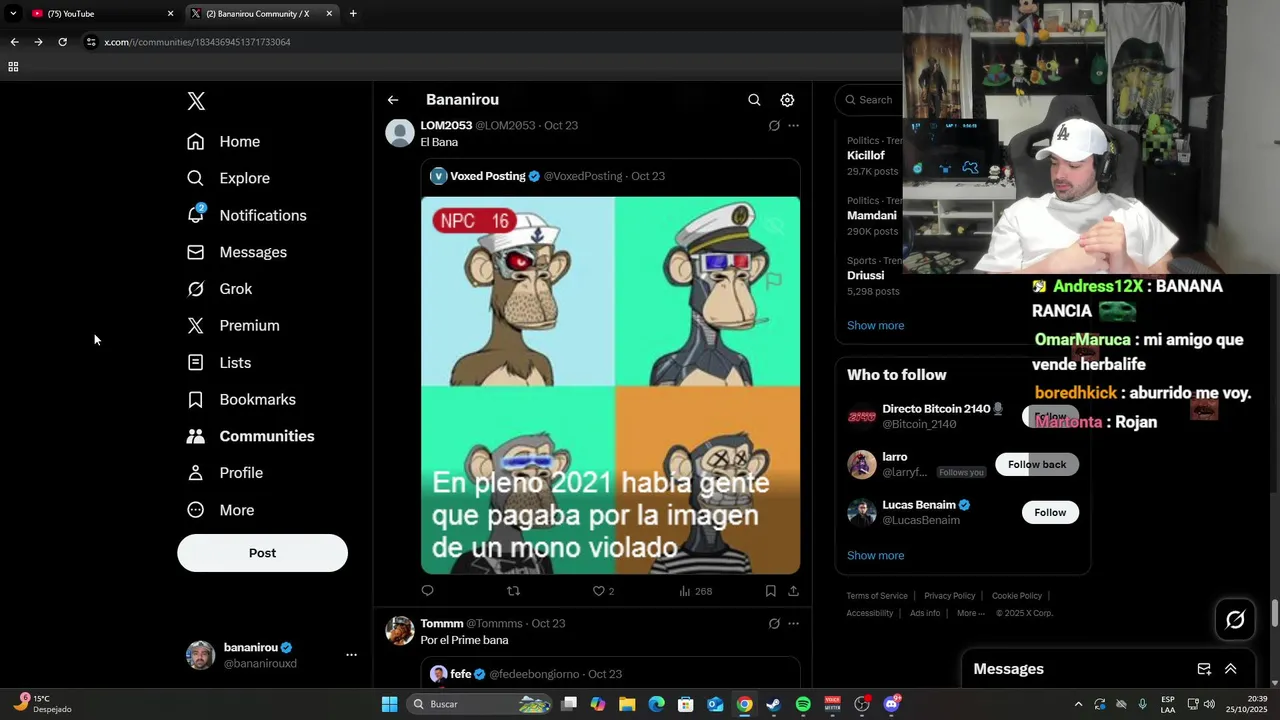Screen dimensions: 1280x720
Task: Open Grok from the sidebar
Action: click(220, 289)
